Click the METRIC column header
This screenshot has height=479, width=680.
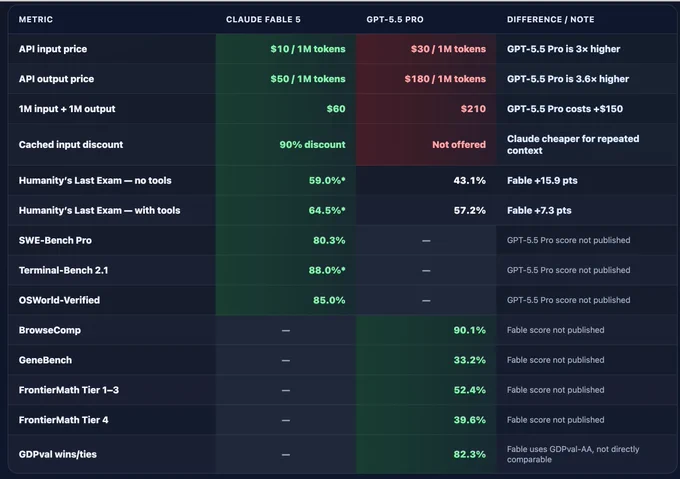pos(36,20)
